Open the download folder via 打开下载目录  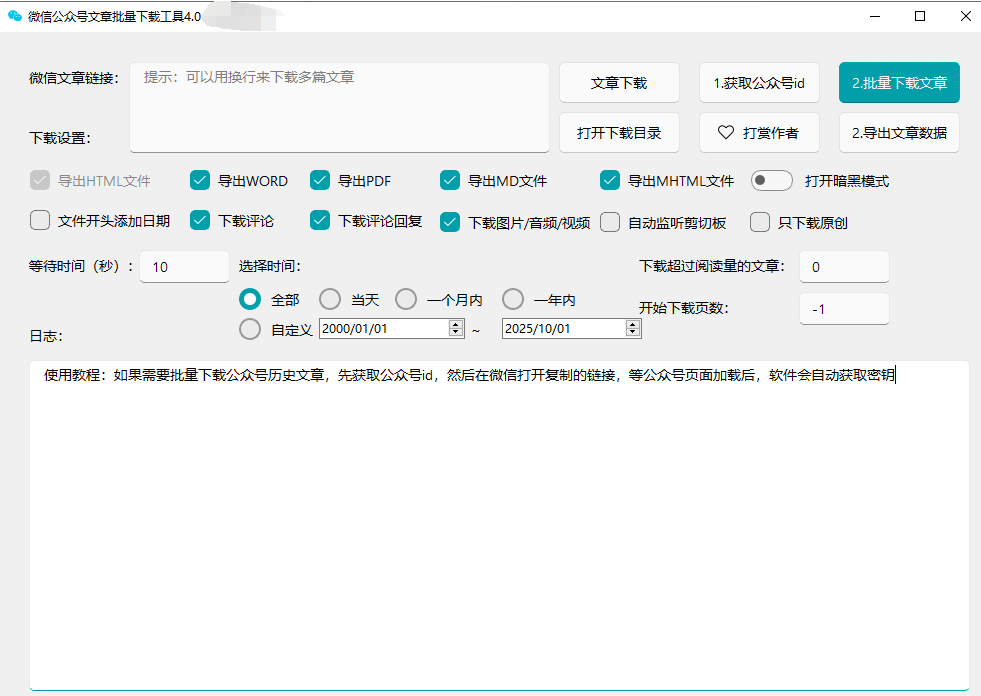619,132
